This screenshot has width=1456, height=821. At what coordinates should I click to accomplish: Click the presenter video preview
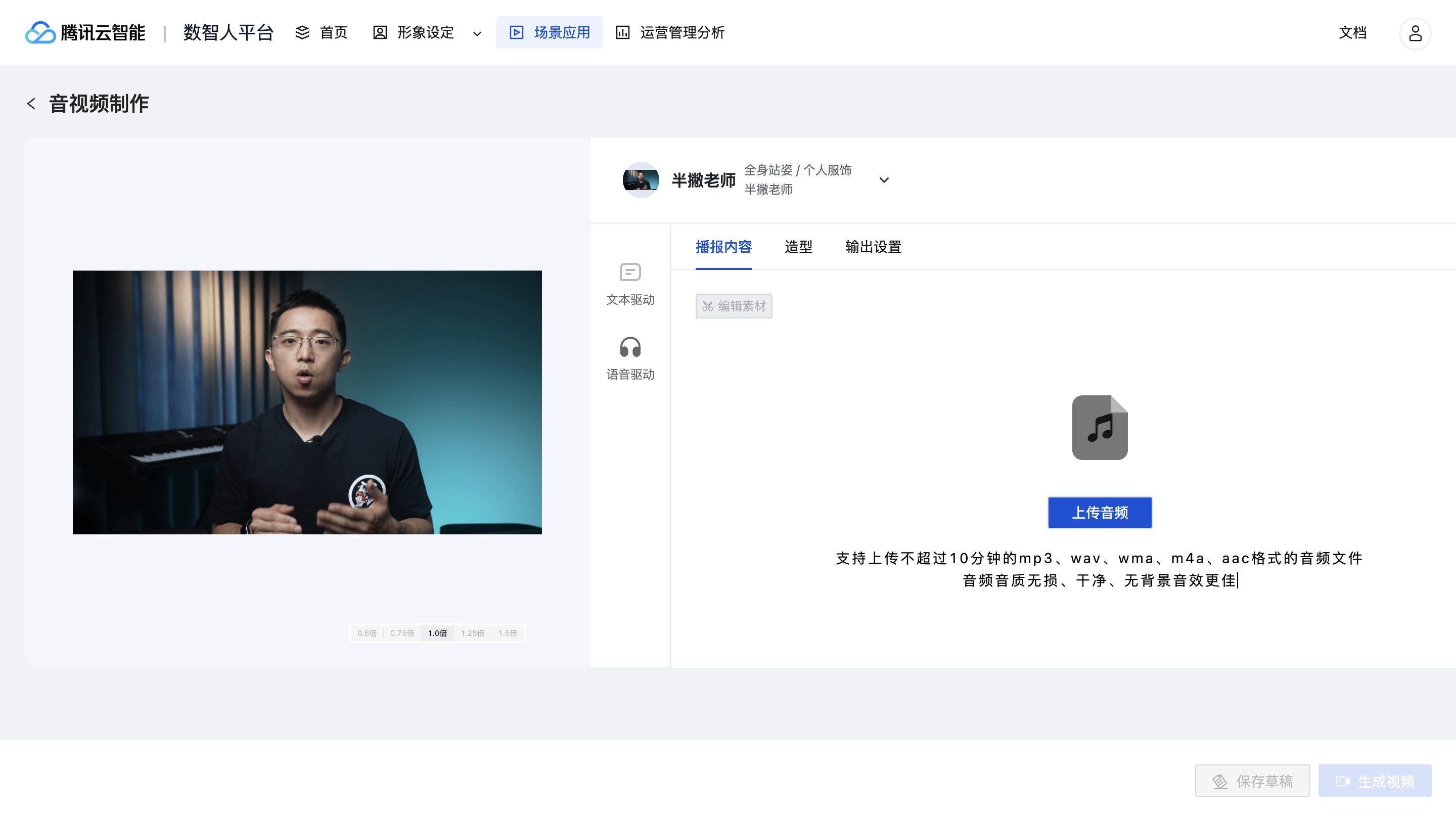307,402
